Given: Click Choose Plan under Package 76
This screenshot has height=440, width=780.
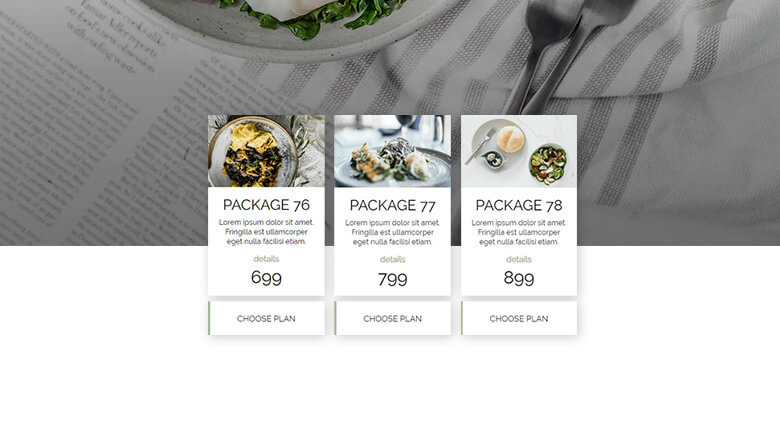Looking at the screenshot, I should (x=266, y=318).
